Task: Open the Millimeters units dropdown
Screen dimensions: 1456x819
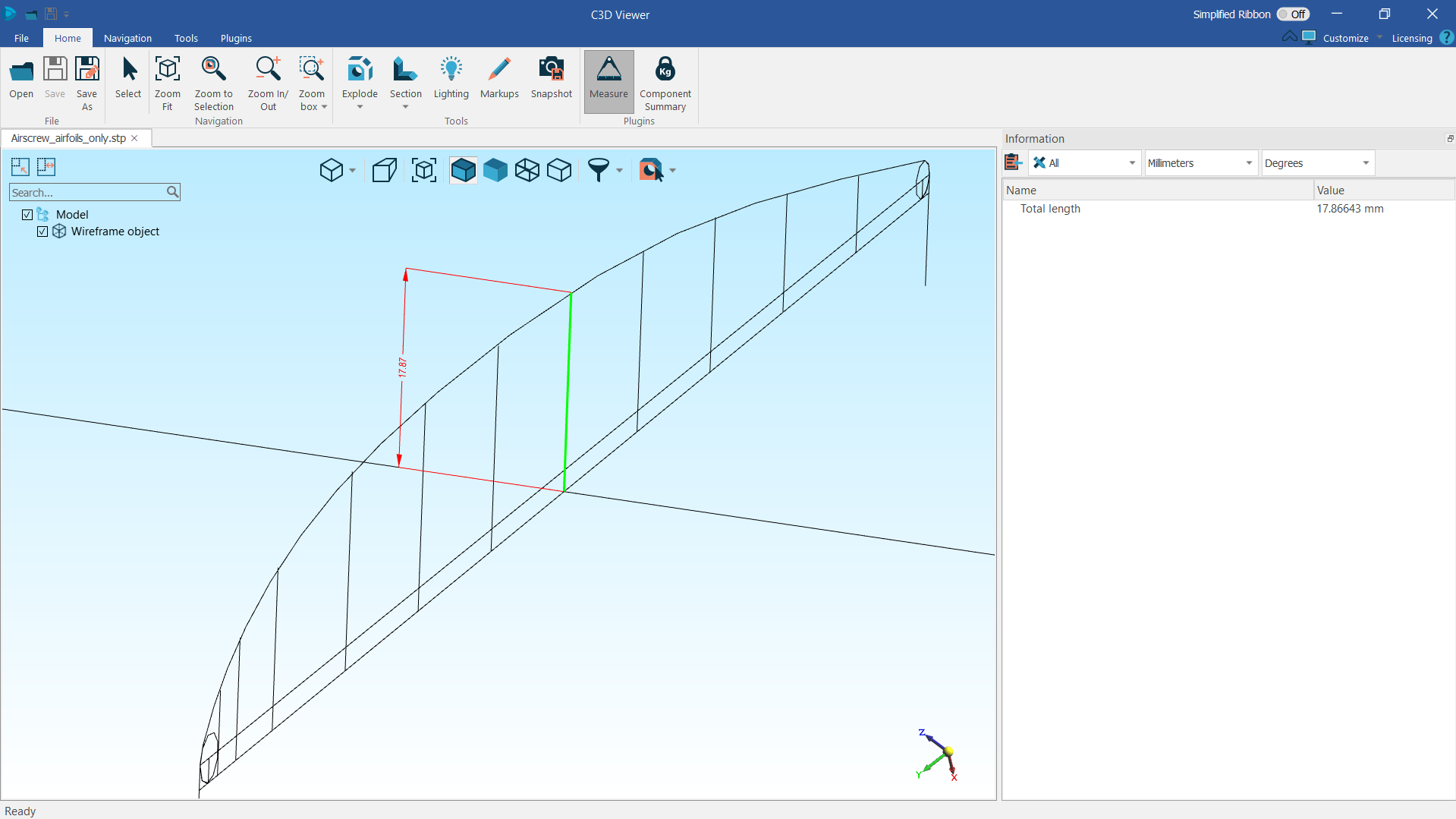Action: pyautogui.click(x=1200, y=163)
